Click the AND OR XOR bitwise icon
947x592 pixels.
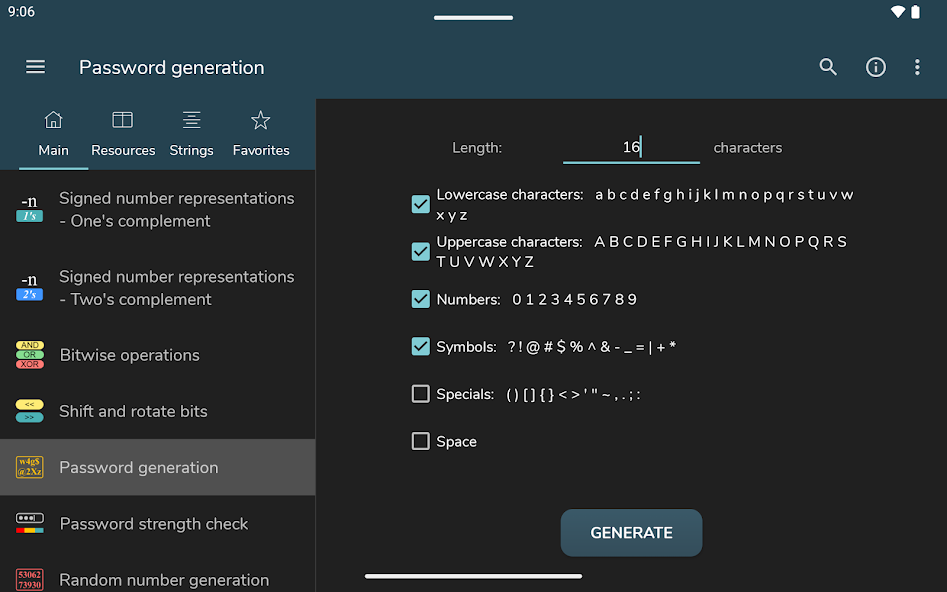pos(30,355)
